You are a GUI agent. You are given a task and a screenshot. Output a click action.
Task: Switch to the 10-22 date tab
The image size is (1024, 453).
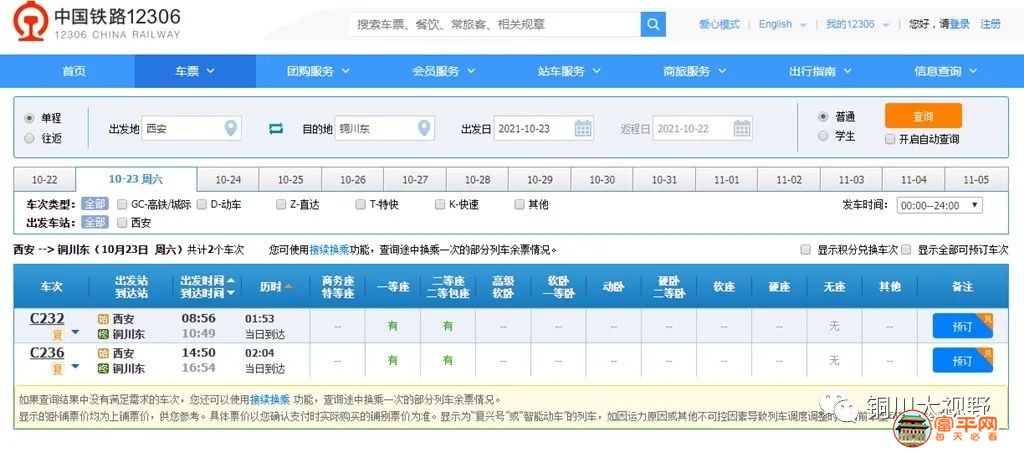(x=44, y=180)
